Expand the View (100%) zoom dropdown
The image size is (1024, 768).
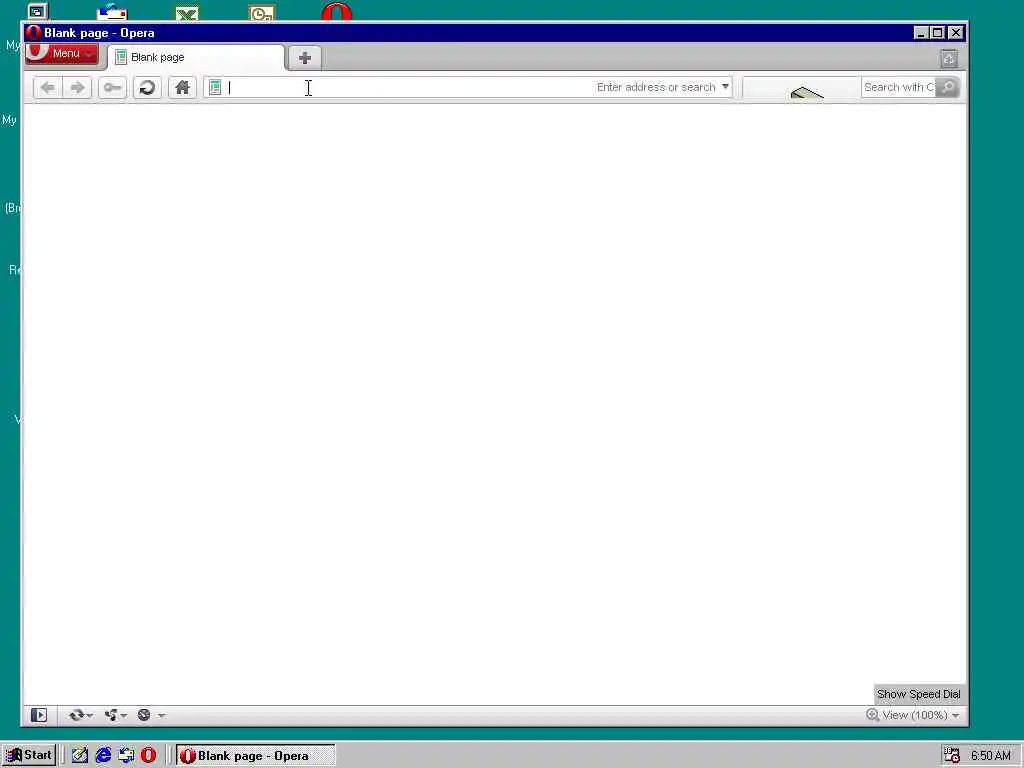pos(920,715)
